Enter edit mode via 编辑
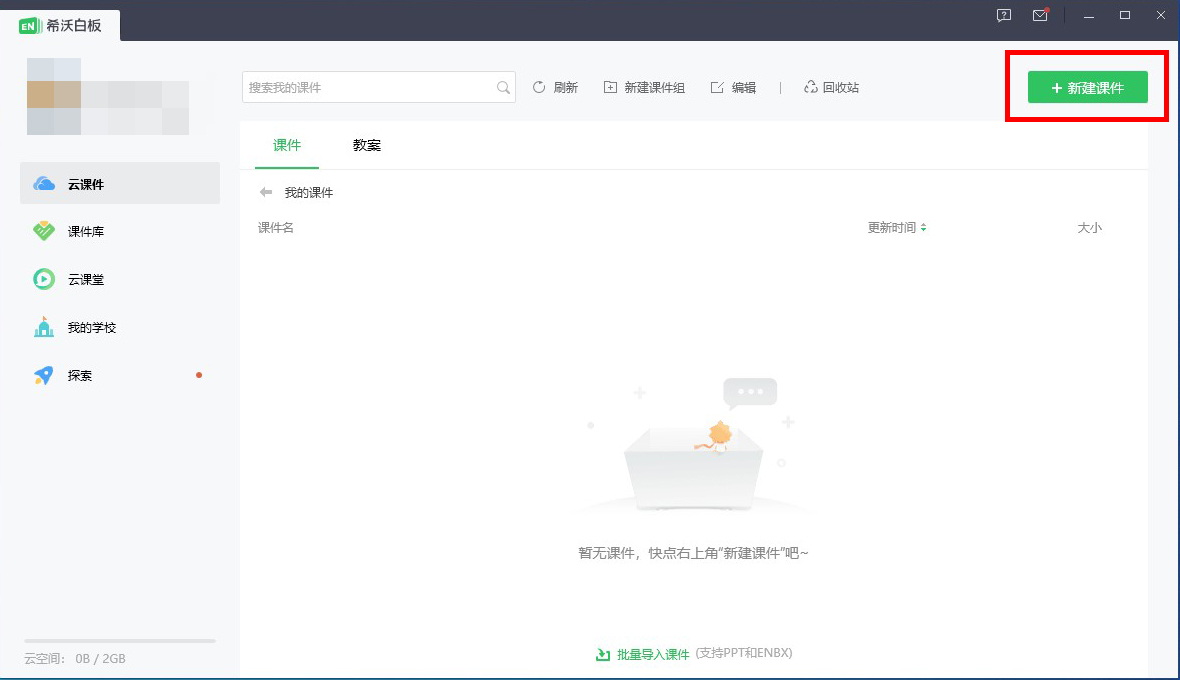The image size is (1180, 680). 733,87
